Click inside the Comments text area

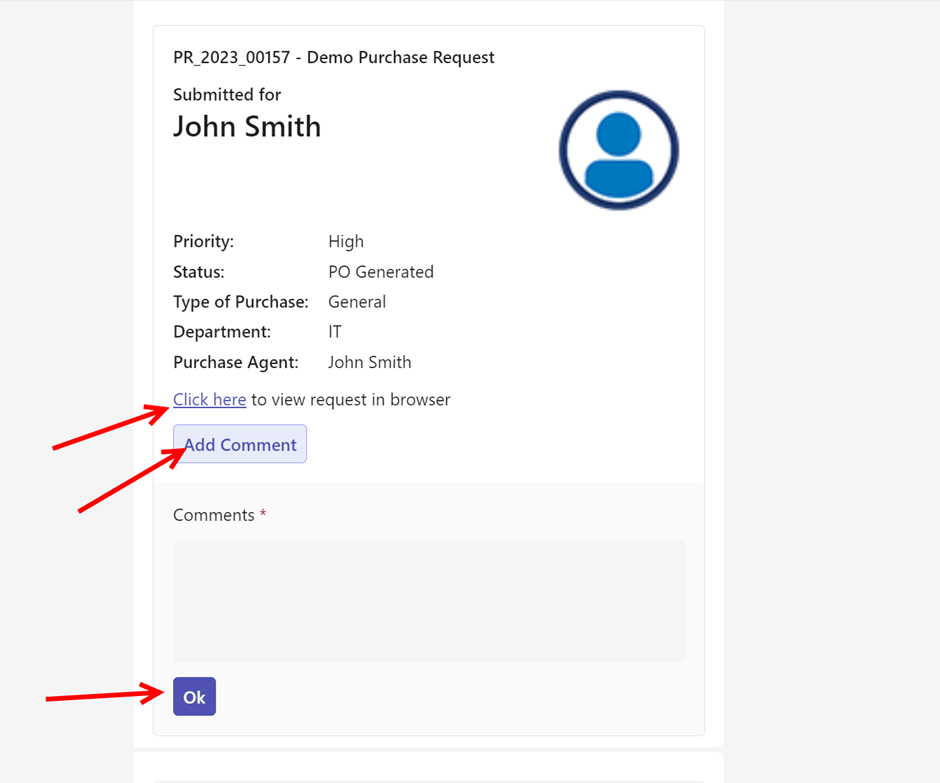tap(428, 600)
